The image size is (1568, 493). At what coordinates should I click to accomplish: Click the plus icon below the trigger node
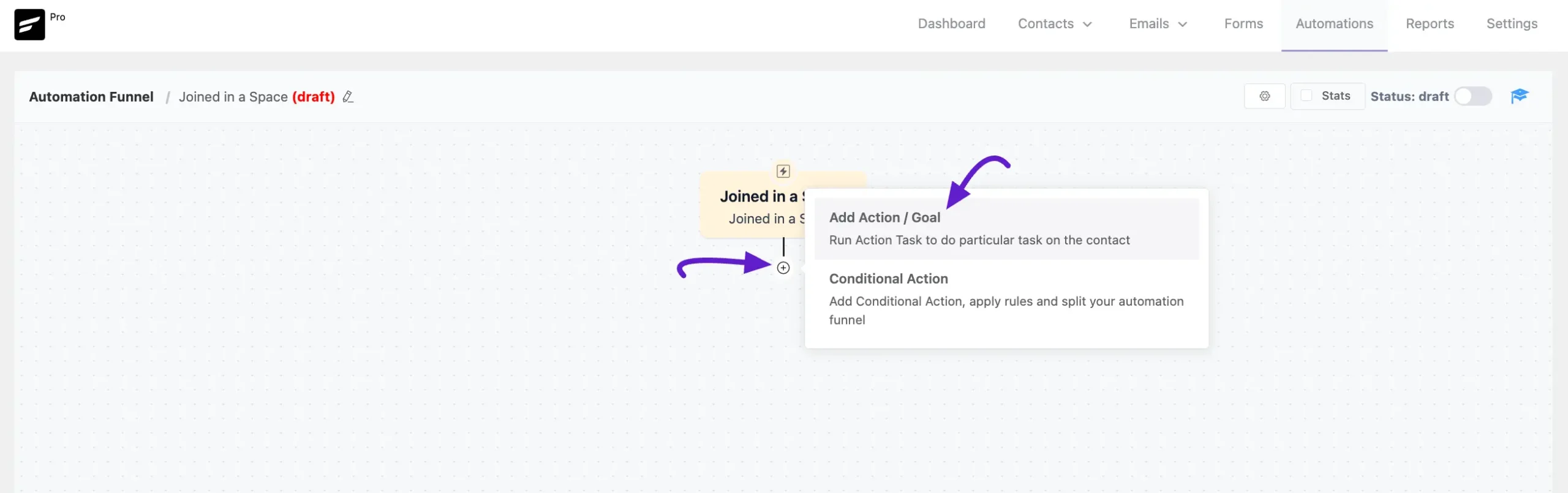(783, 268)
